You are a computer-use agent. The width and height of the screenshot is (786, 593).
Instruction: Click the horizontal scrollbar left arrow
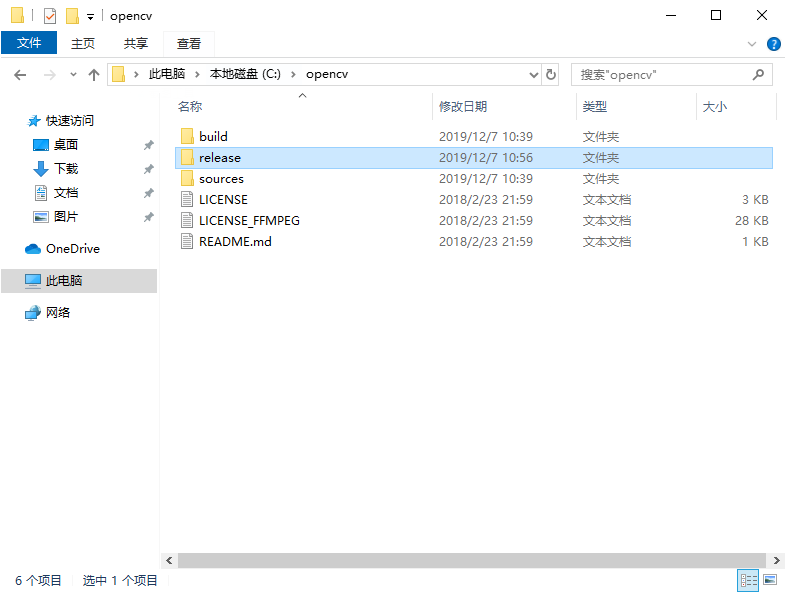point(169,560)
